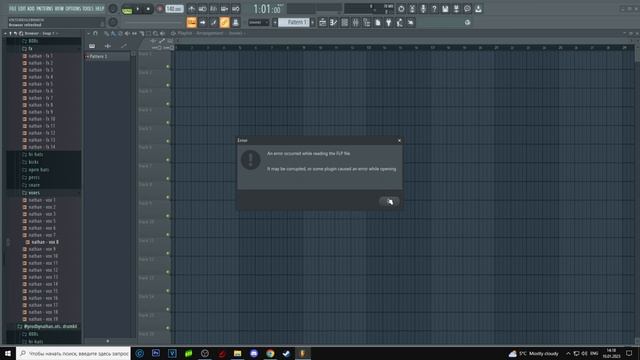The height and width of the screenshot is (360, 640).
Task: Toggle wait for input recording
Action: point(202,9)
